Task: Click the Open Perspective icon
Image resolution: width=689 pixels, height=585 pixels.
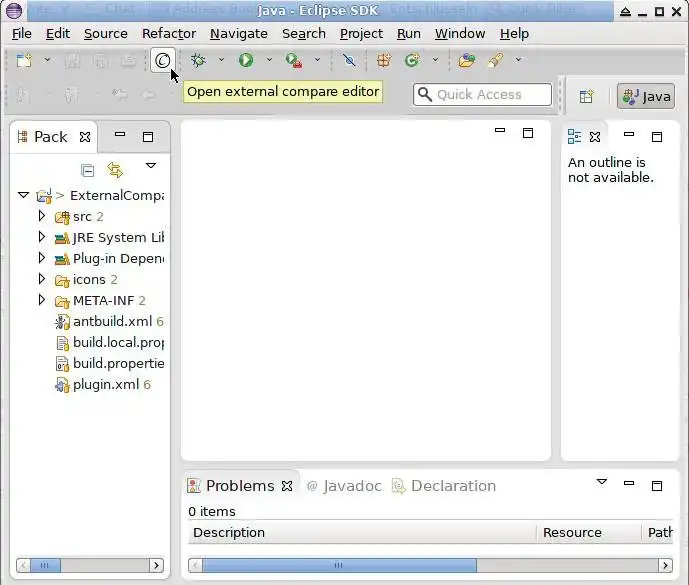Action: [x=586, y=96]
